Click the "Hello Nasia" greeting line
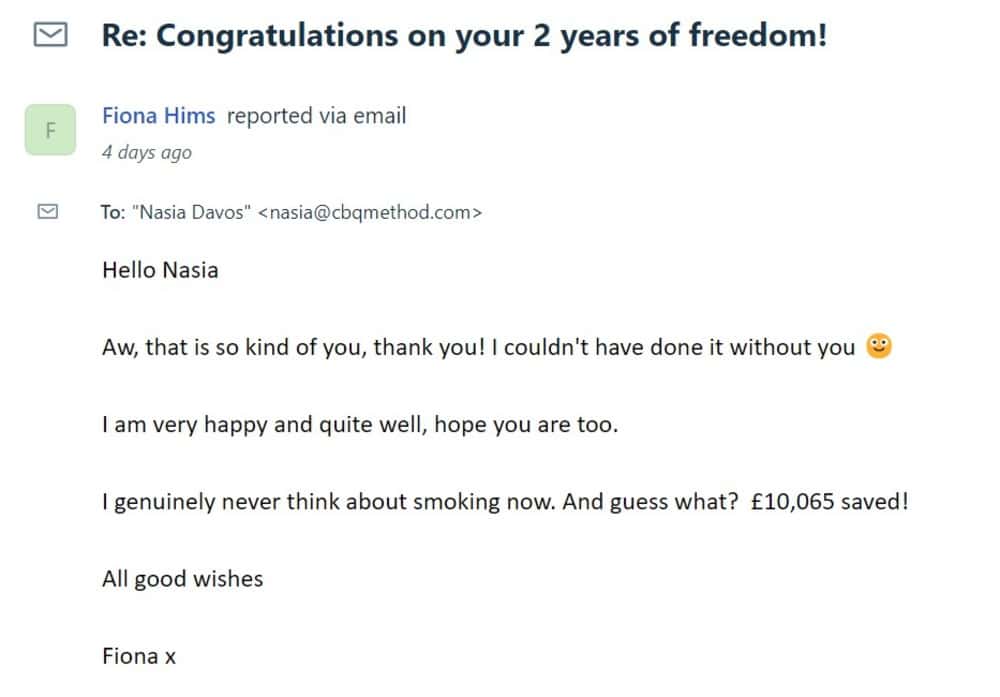Viewport: 1000px width, 697px height. [x=160, y=270]
